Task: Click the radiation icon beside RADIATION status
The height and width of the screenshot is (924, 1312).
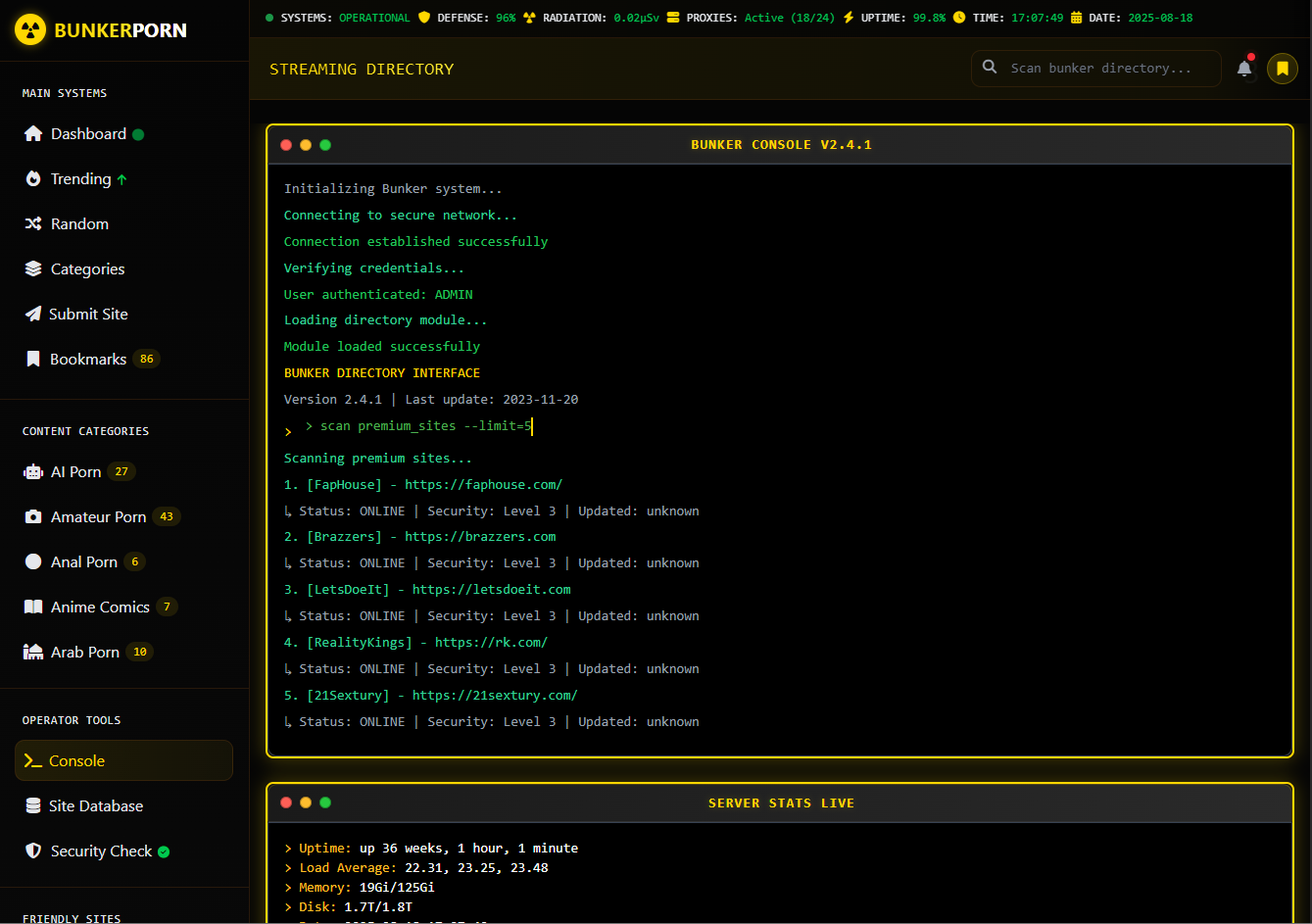Action: coord(529,18)
